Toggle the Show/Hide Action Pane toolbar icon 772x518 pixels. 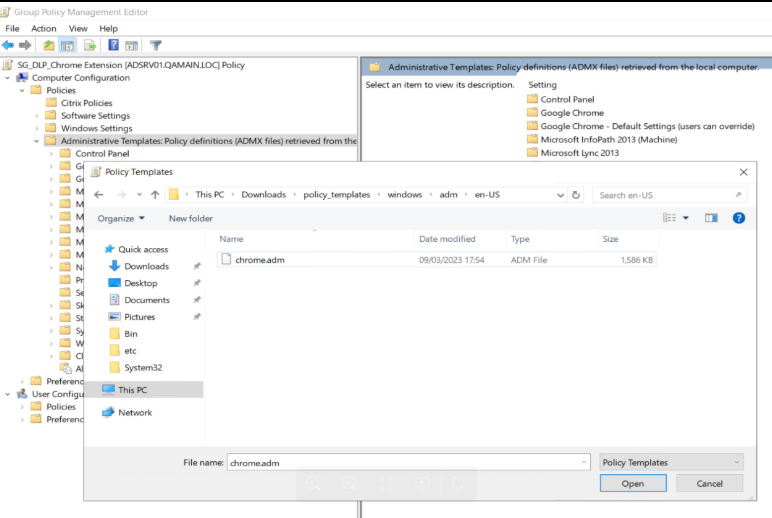131,46
